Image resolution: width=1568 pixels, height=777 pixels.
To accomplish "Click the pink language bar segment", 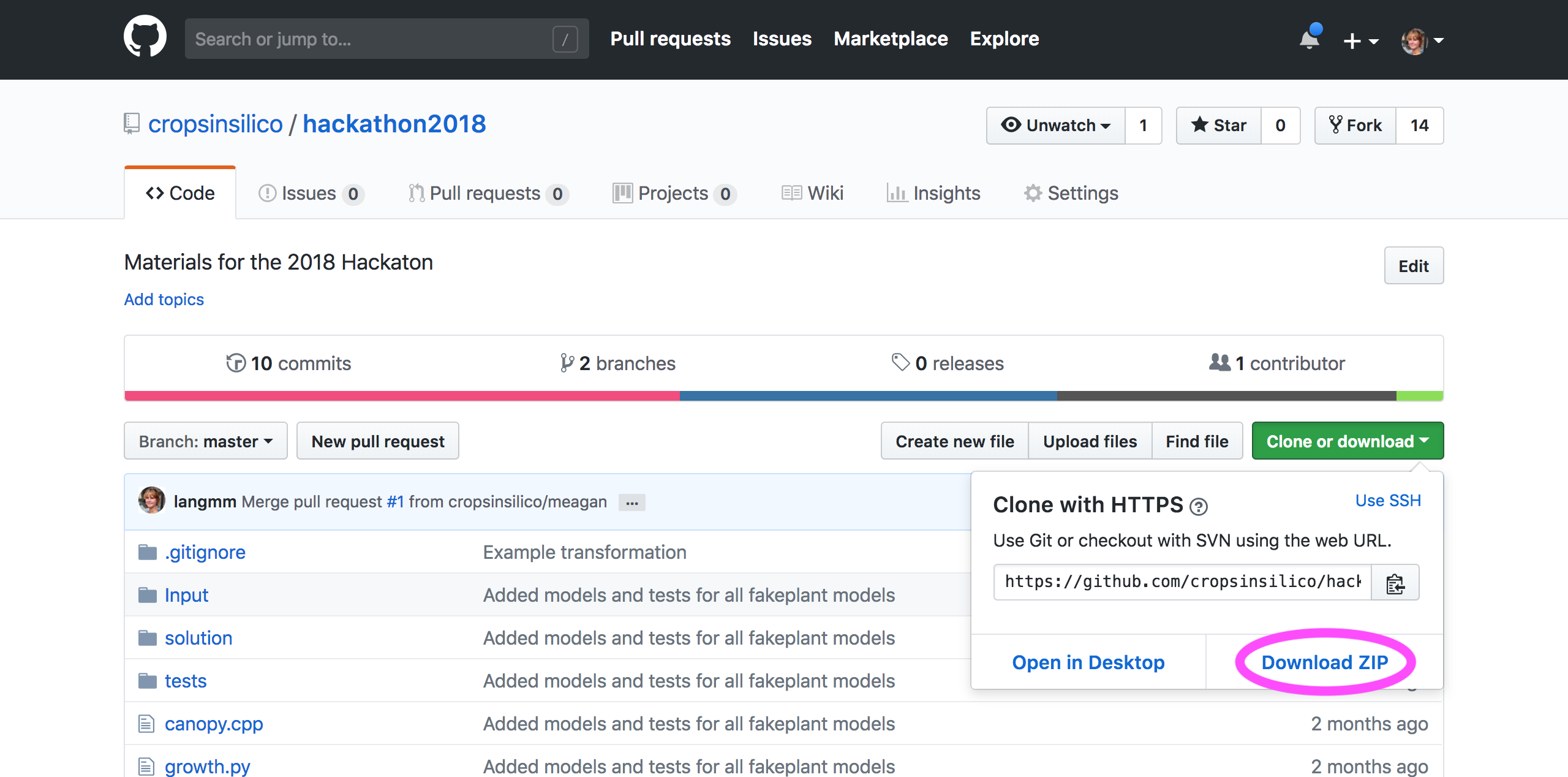I will 402,396.
